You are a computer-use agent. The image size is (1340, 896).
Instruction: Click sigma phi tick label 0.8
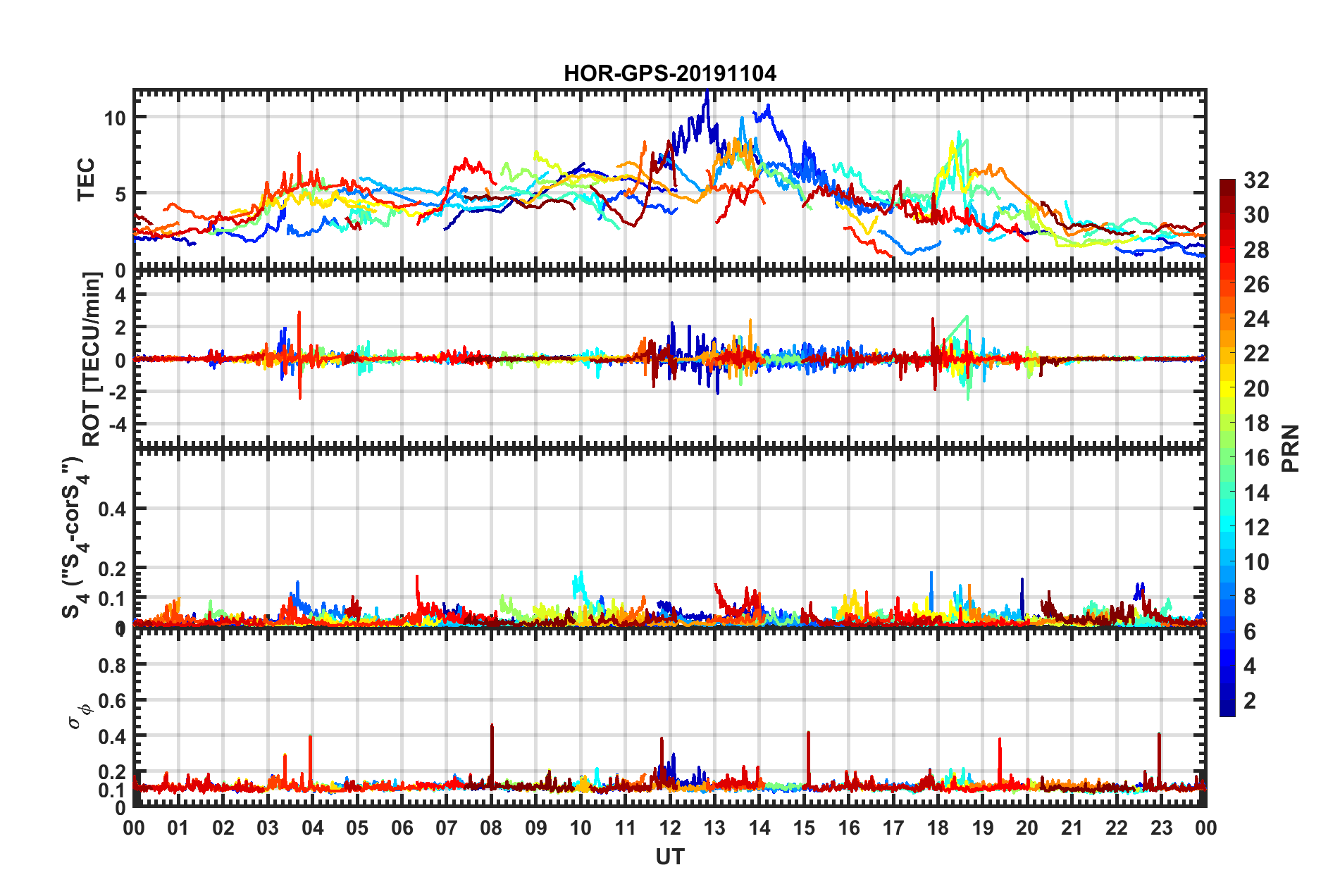pyautogui.click(x=113, y=665)
